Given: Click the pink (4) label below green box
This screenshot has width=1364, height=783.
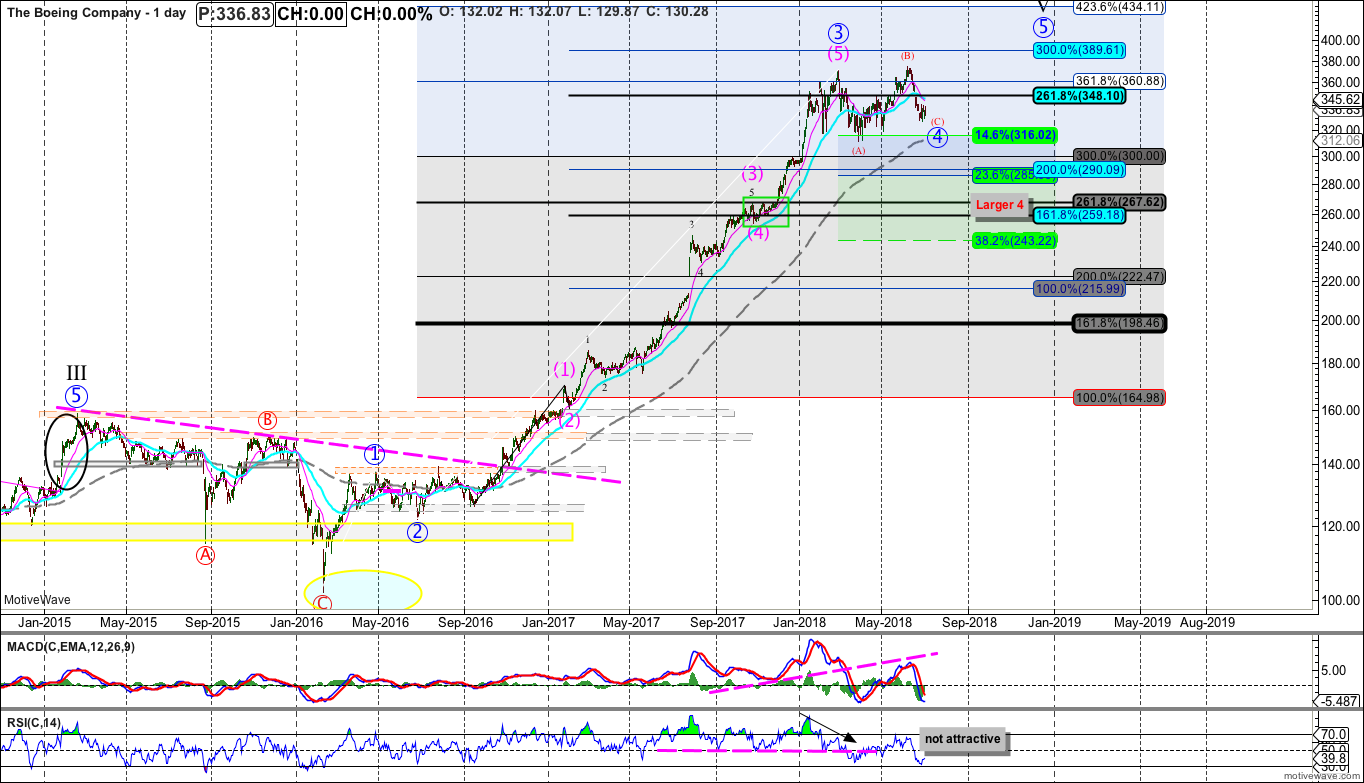Looking at the screenshot, I should pos(759,234).
